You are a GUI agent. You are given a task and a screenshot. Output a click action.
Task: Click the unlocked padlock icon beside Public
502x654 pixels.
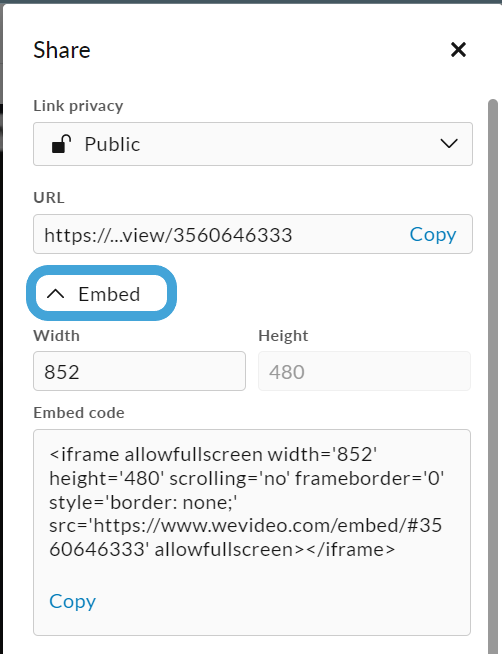[61, 144]
